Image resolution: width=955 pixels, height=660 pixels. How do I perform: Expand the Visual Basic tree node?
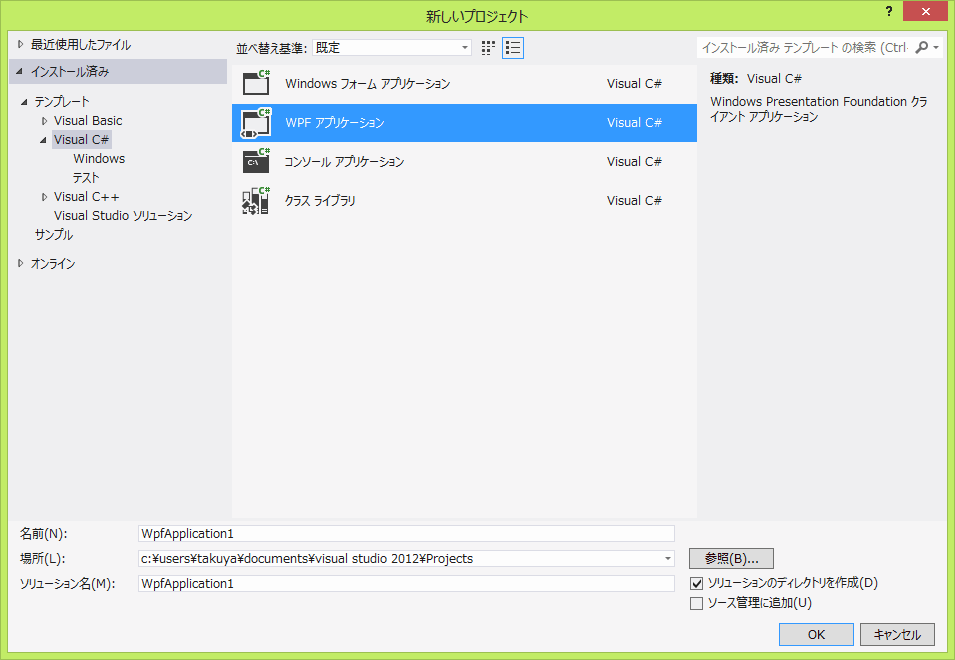click(44, 121)
